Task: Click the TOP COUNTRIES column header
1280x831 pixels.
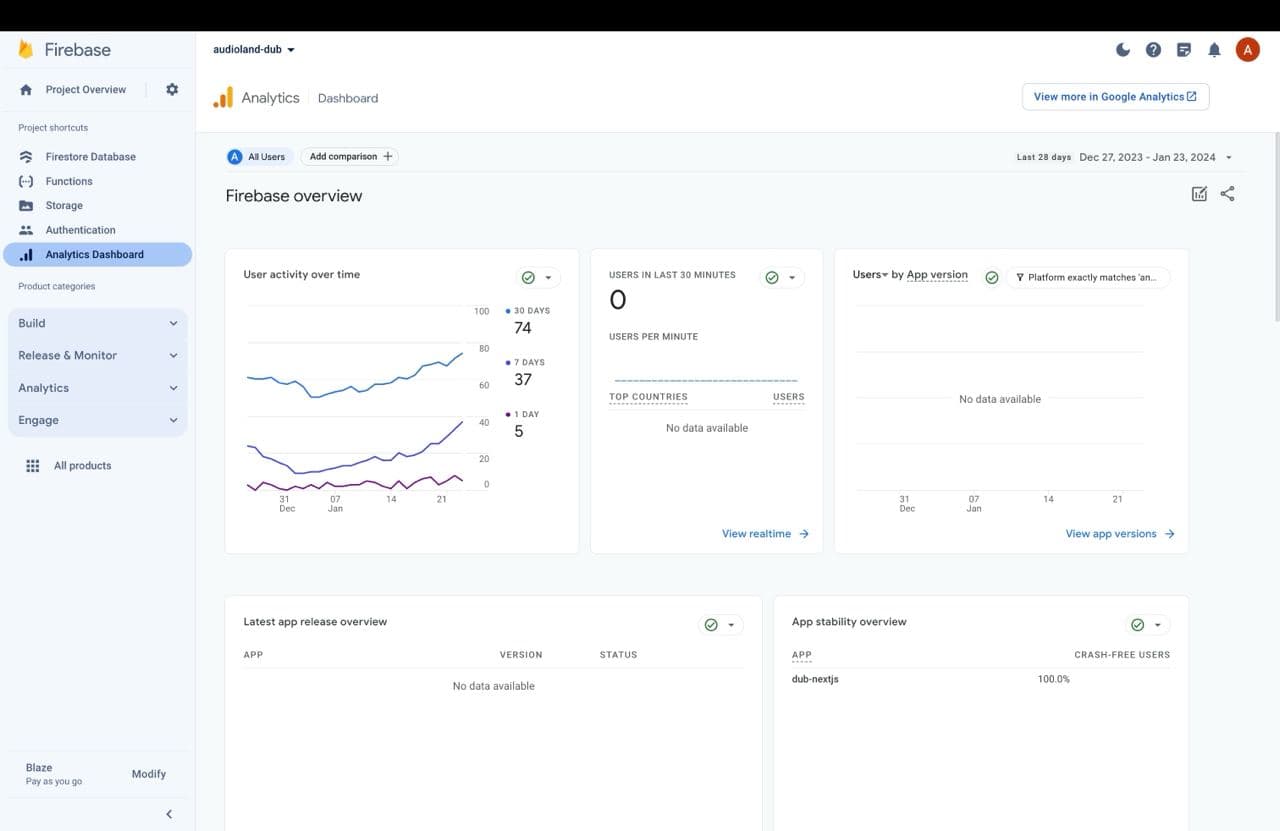Action: point(648,397)
